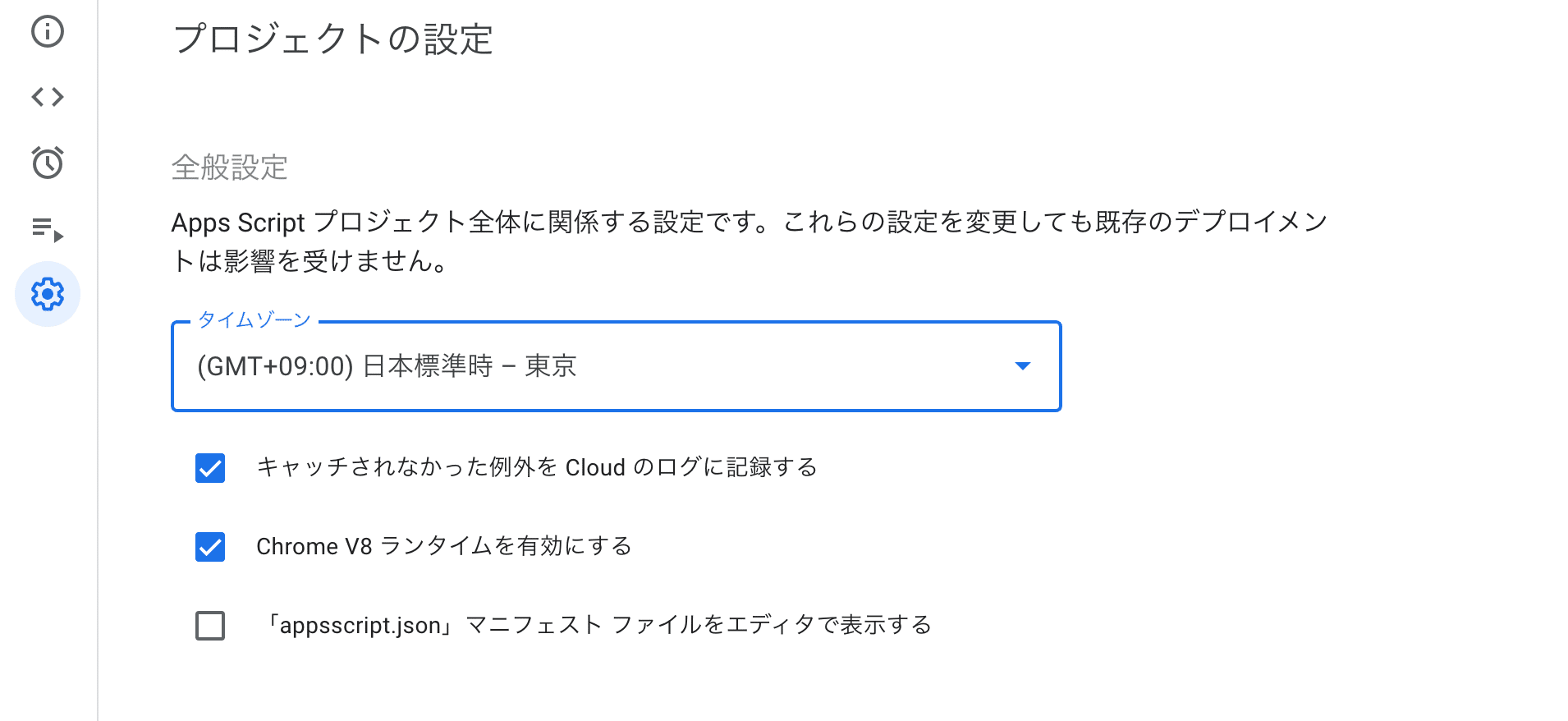
Task: Click the Apps Script general settings description text
Action: (748, 223)
